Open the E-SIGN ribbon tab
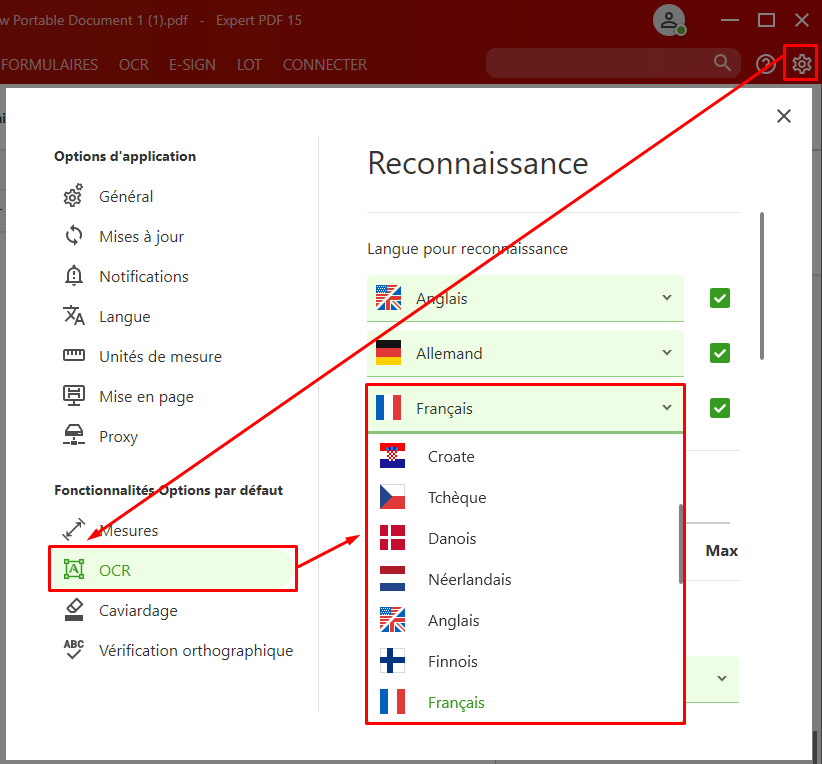Image resolution: width=822 pixels, height=764 pixels. [192, 64]
